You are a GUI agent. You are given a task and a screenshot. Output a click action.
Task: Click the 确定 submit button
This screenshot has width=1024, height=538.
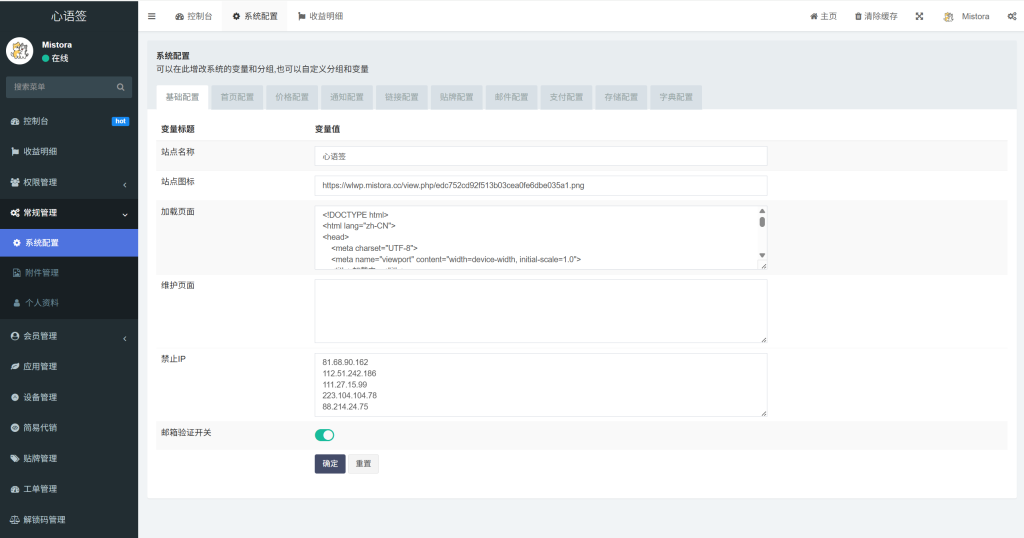[330, 464]
